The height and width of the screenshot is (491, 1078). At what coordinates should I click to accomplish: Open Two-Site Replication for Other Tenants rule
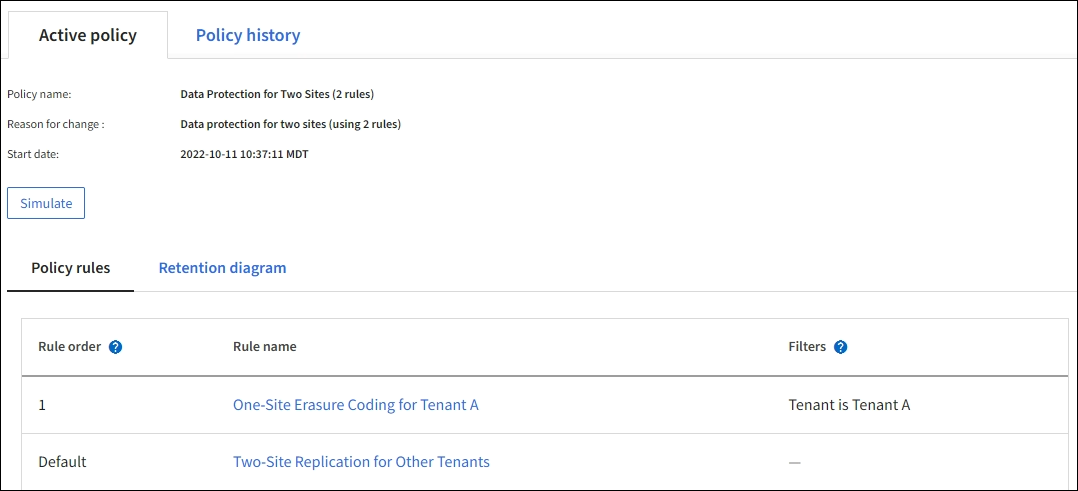pyautogui.click(x=361, y=462)
